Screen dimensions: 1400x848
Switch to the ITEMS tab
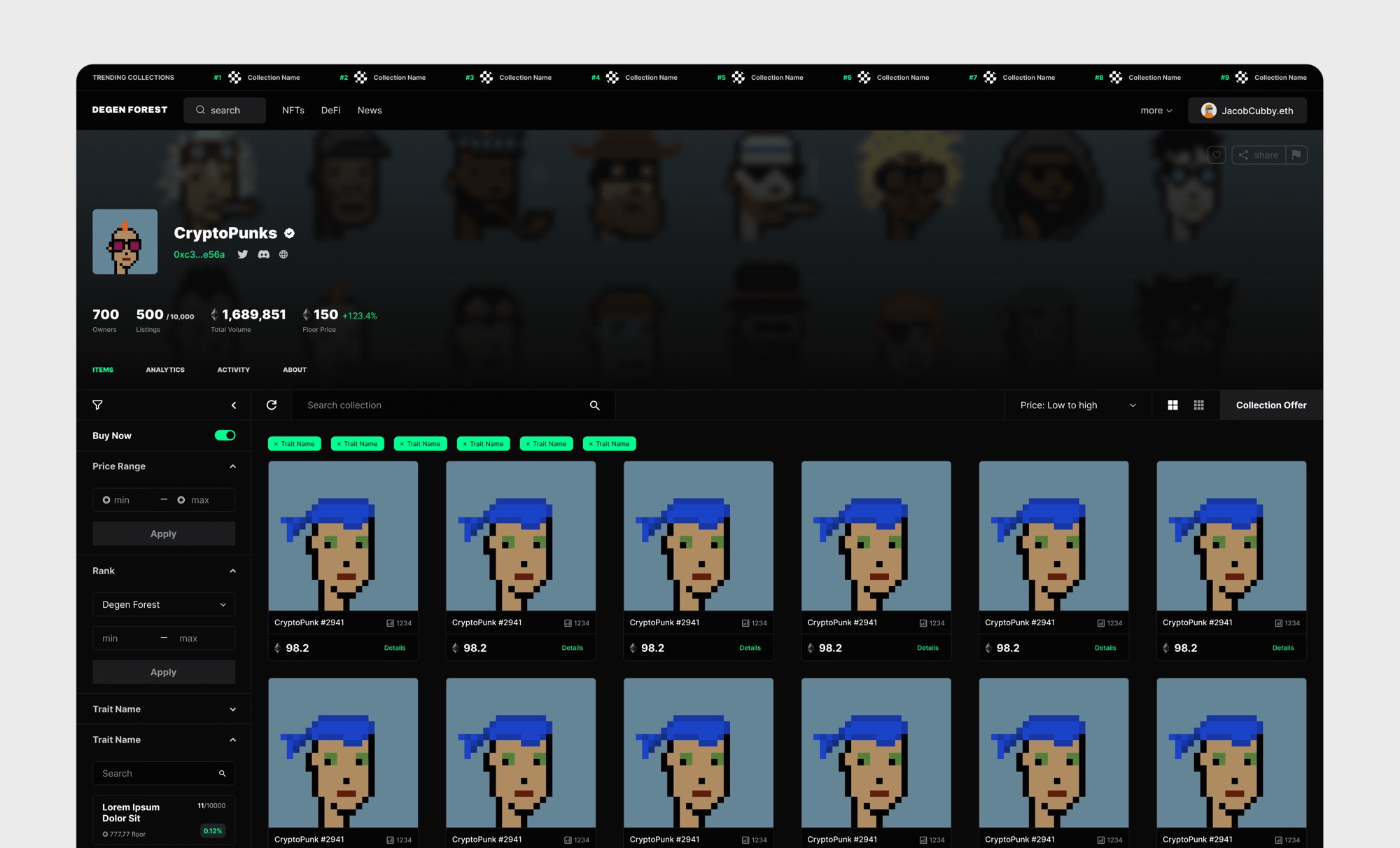[x=103, y=370]
